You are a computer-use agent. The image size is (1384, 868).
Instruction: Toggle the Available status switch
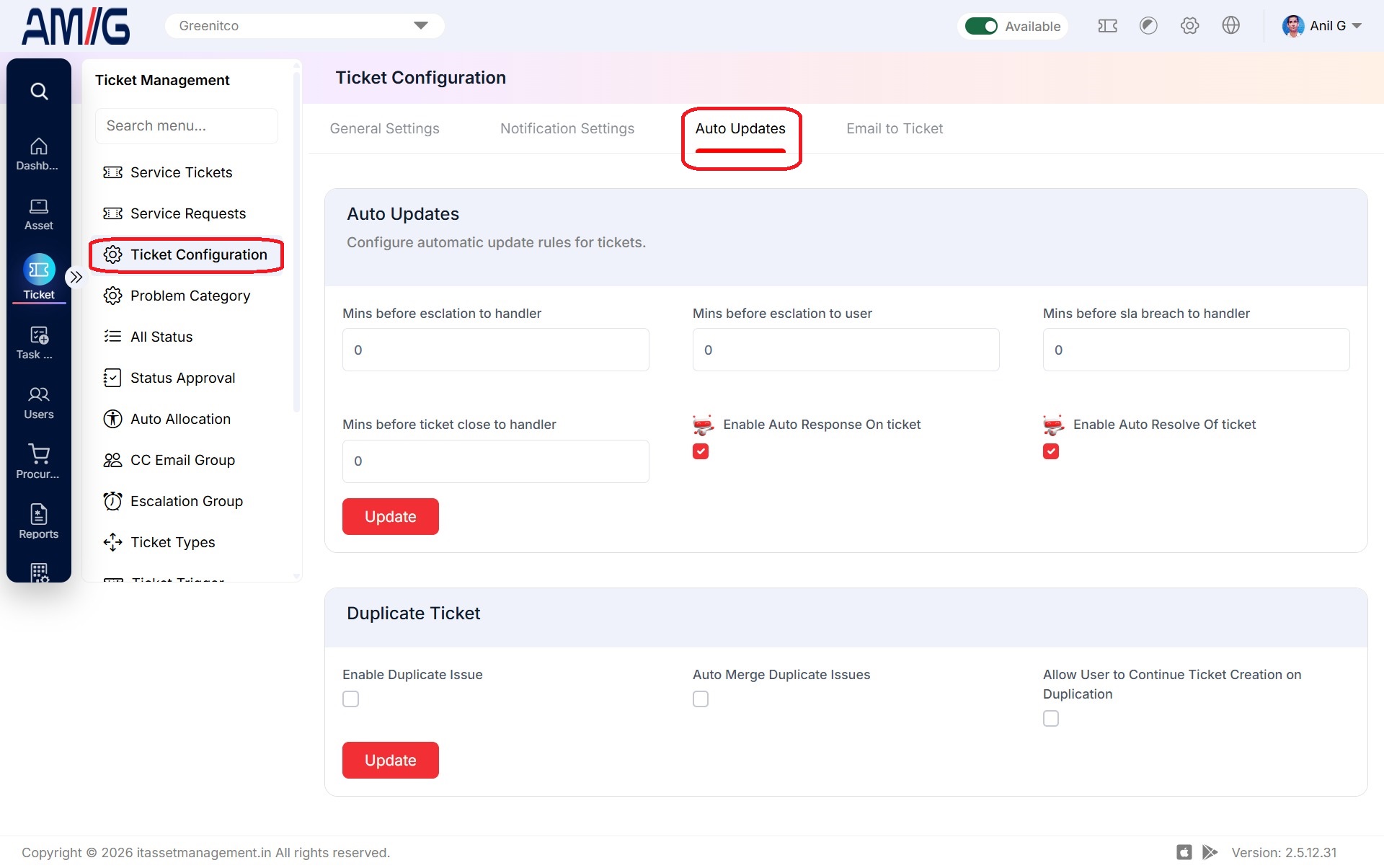click(981, 26)
